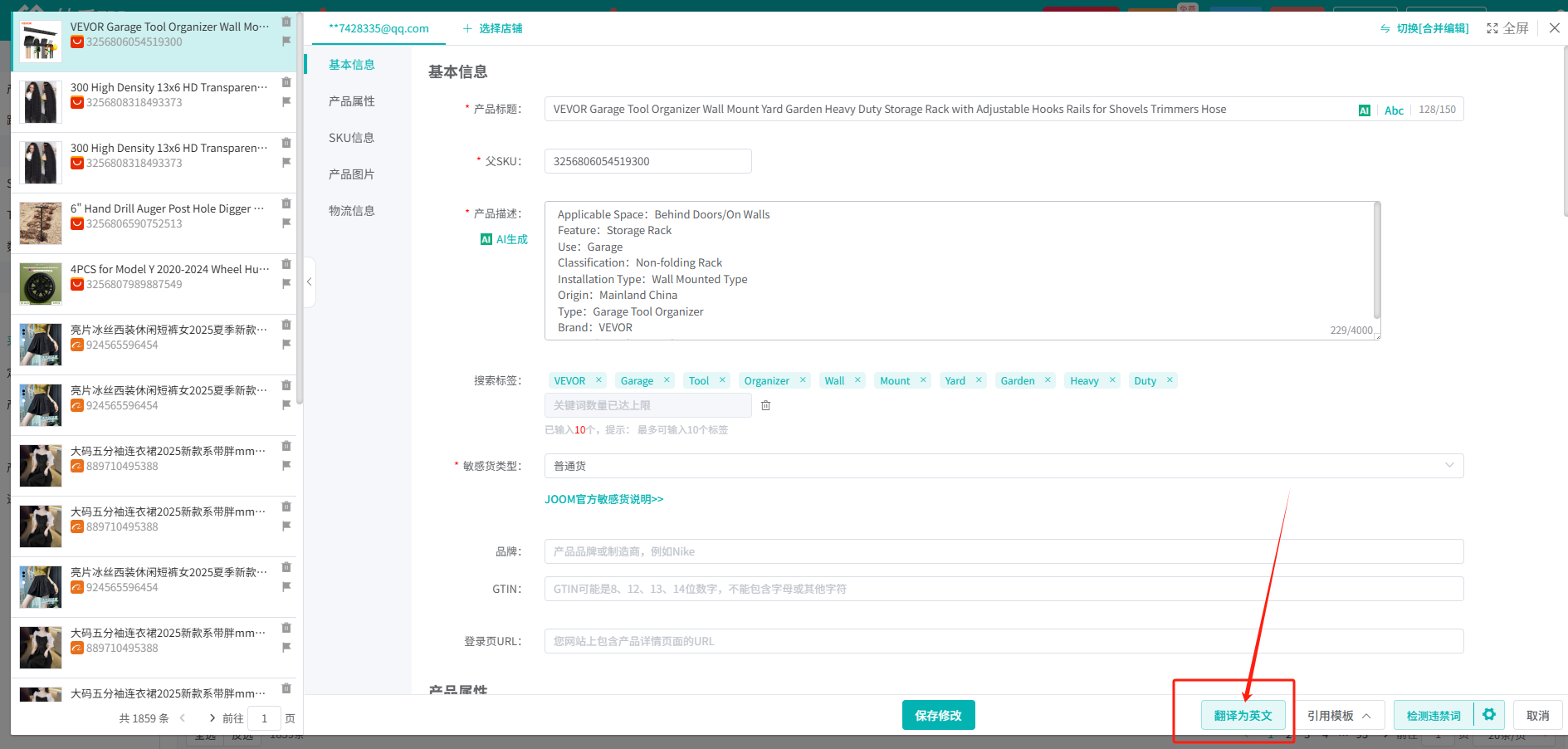This screenshot has height=749, width=1568.
Task: Collapse the left product list panel
Action: [x=309, y=282]
